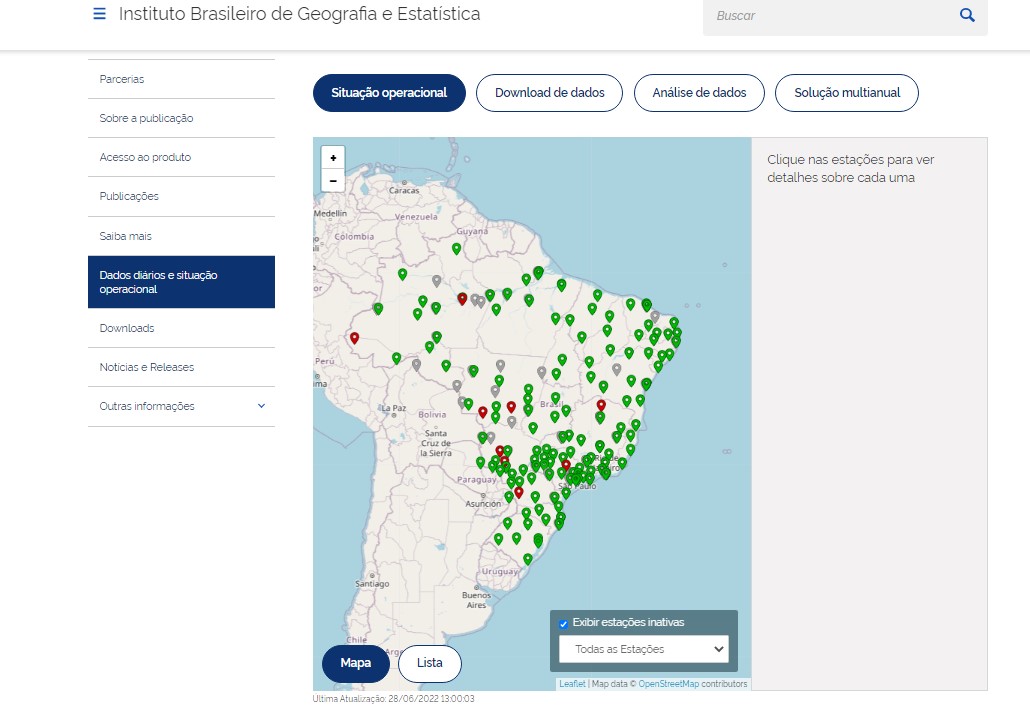Switch to the Lista view

pos(430,663)
